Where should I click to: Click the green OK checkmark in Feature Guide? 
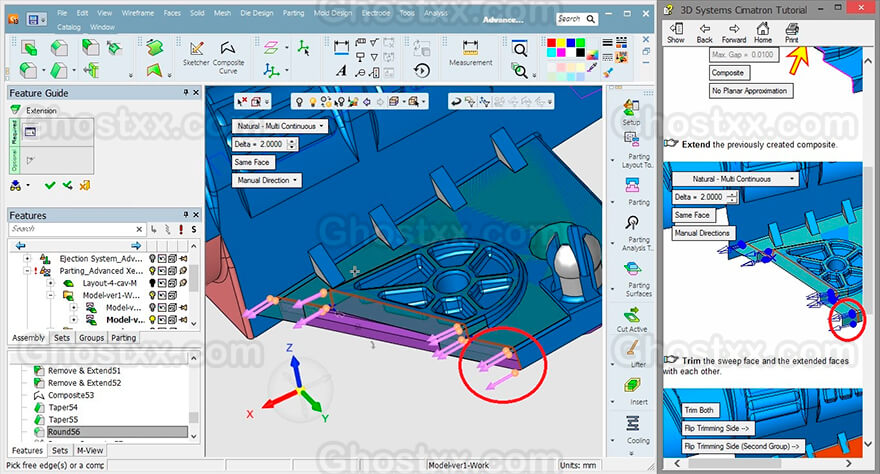[x=50, y=185]
